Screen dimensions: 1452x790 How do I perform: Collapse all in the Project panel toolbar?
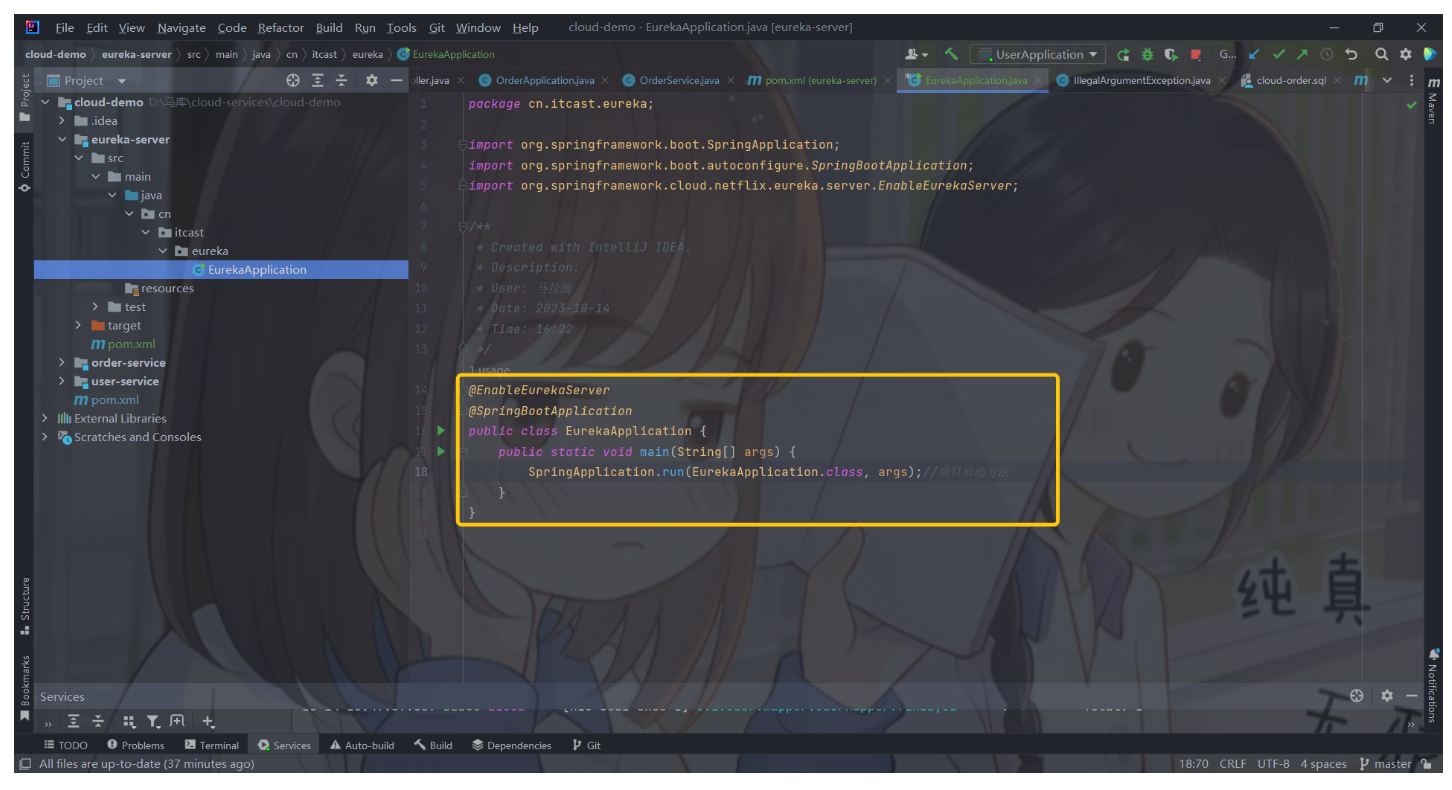[x=341, y=80]
